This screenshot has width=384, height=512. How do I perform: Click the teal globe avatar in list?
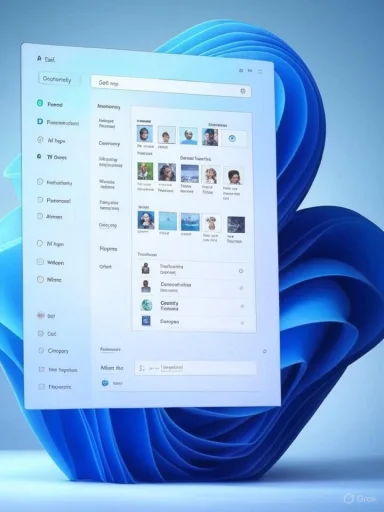click(147, 305)
